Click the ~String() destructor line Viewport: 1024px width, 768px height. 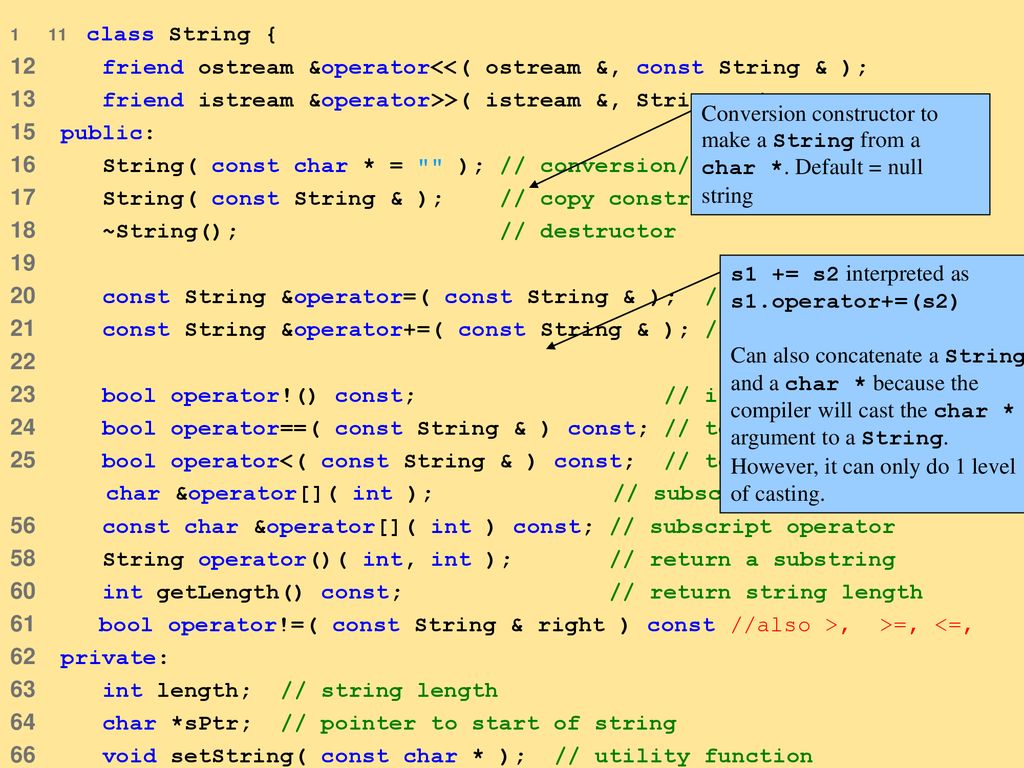[170, 231]
